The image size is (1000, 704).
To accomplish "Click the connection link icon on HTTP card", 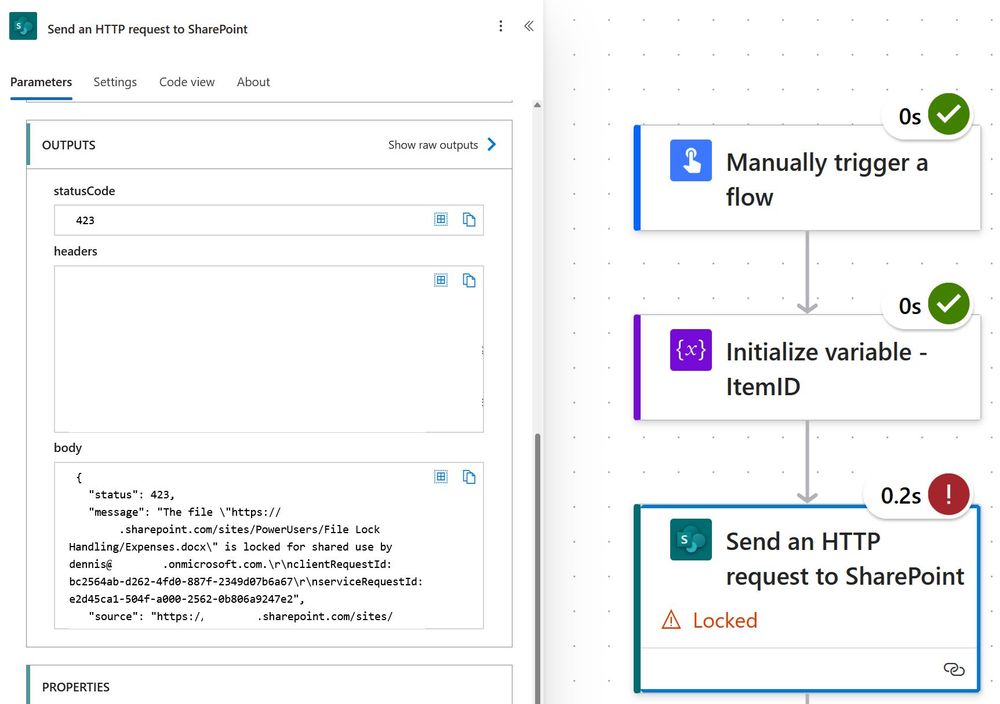I will coord(954,669).
